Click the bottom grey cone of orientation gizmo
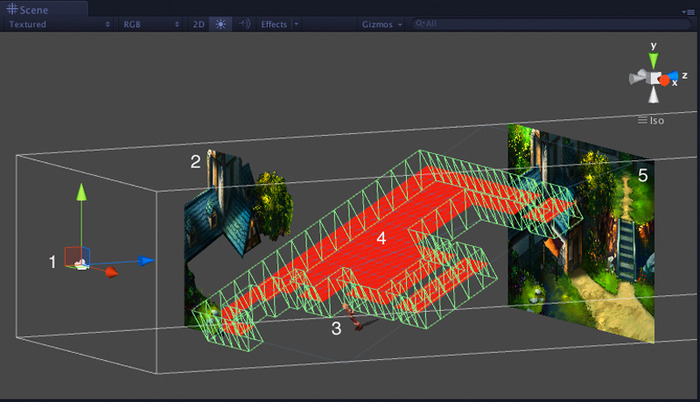 click(x=654, y=95)
